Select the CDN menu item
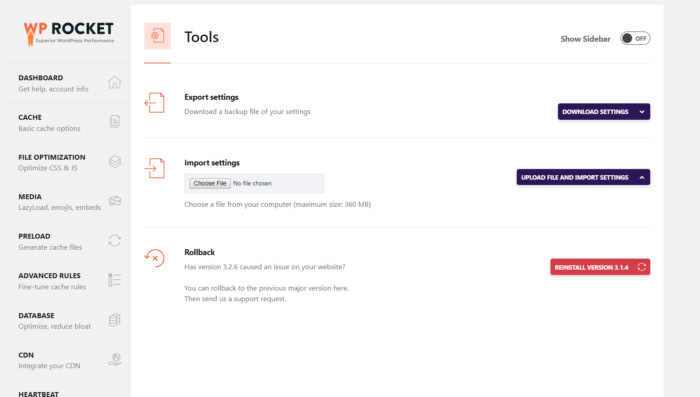 click(x=69, y=360)
